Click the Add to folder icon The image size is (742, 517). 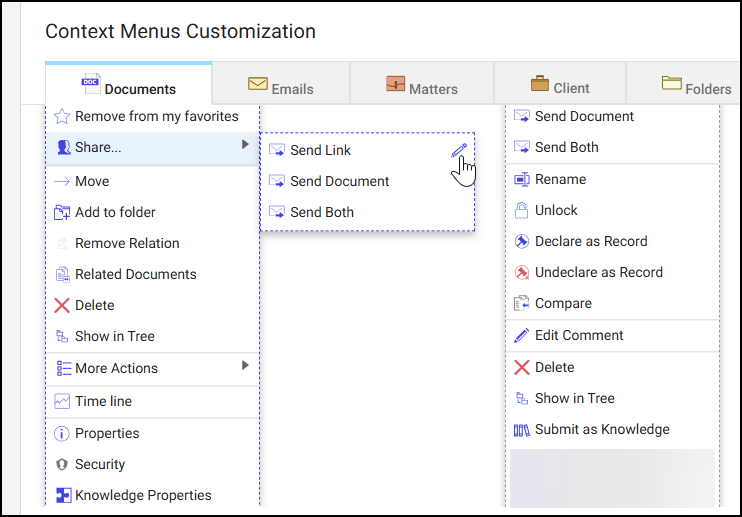pyautogui.click(x=62, y=212)
